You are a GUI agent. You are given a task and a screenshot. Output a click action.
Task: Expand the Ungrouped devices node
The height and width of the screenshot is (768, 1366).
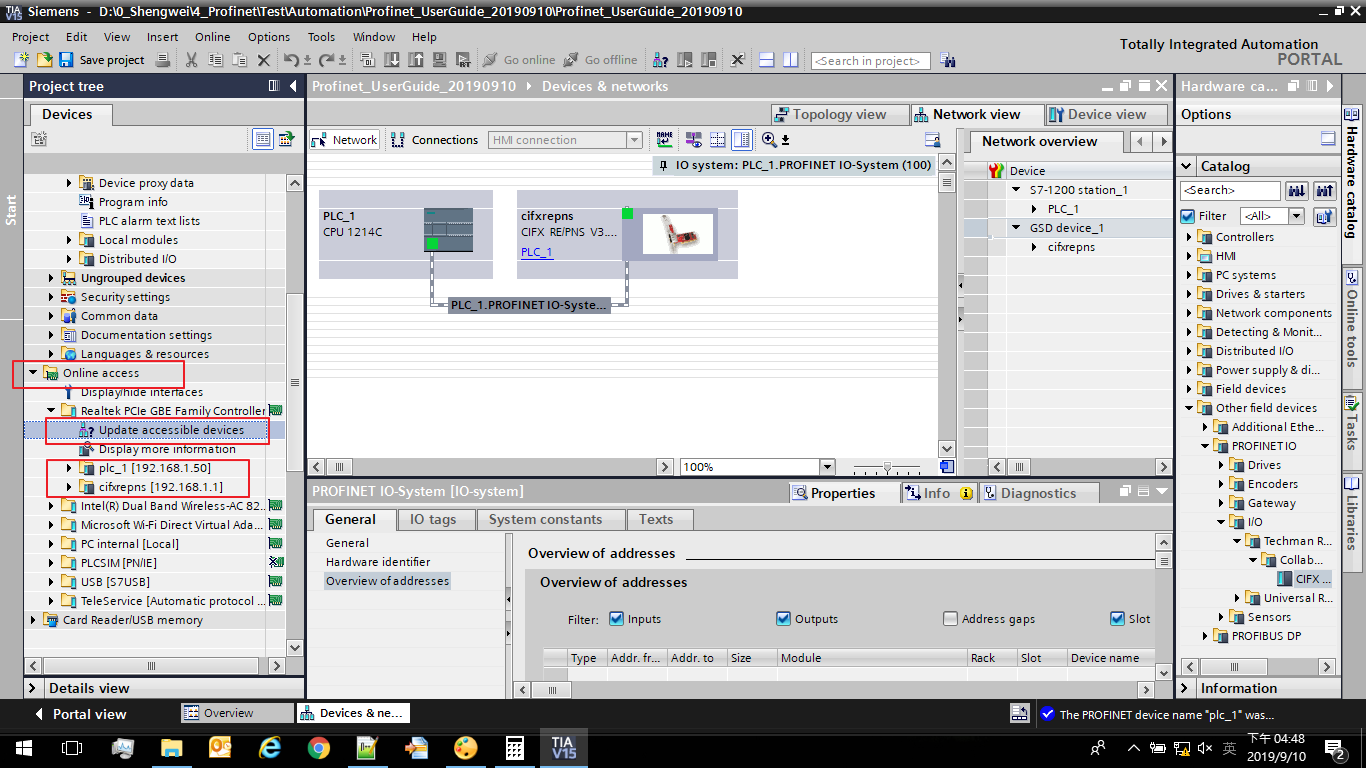[x=51, y=278]
